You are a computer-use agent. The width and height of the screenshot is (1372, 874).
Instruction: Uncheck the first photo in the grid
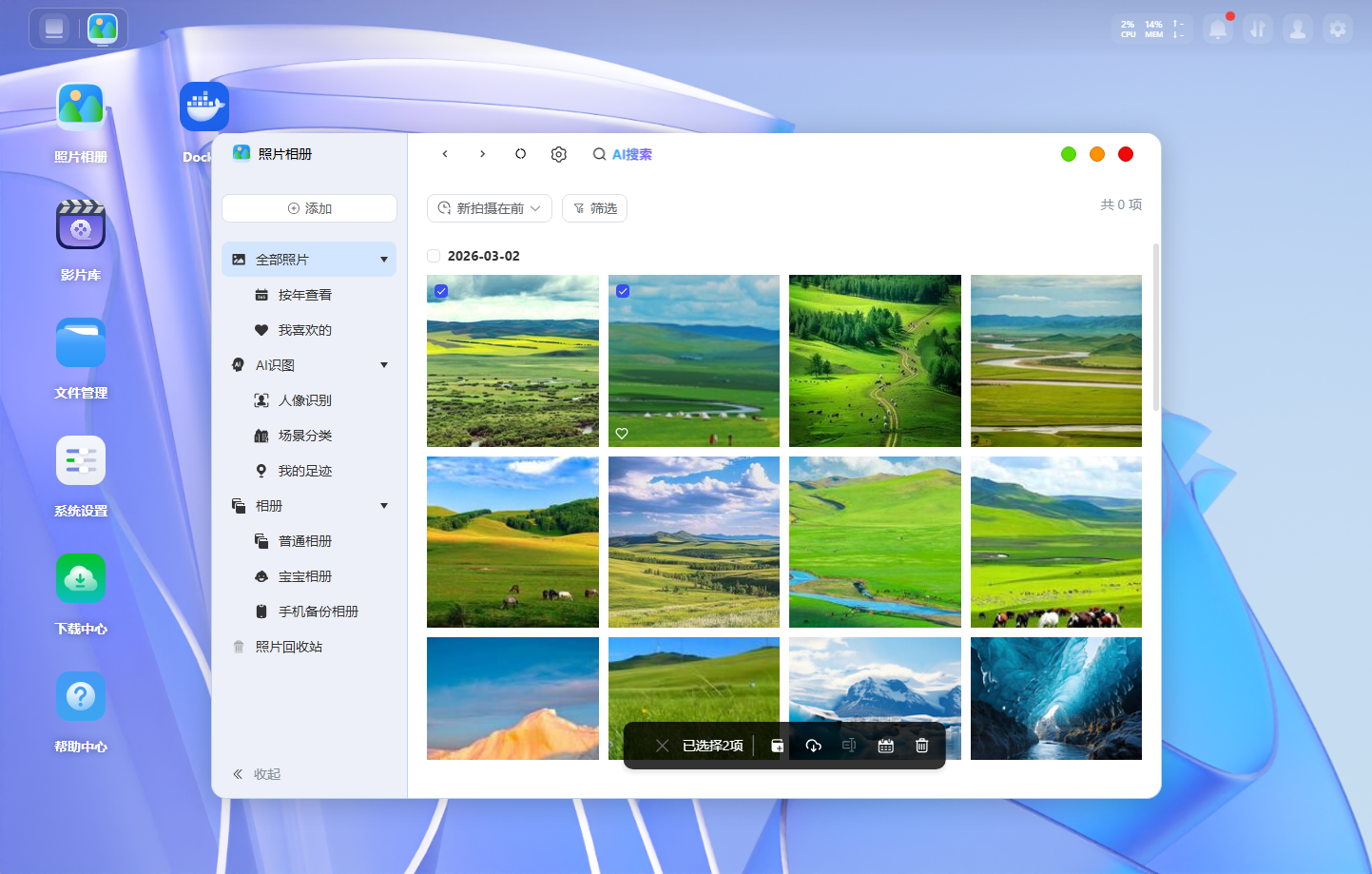pyautogui.click(x=441, y=291)
